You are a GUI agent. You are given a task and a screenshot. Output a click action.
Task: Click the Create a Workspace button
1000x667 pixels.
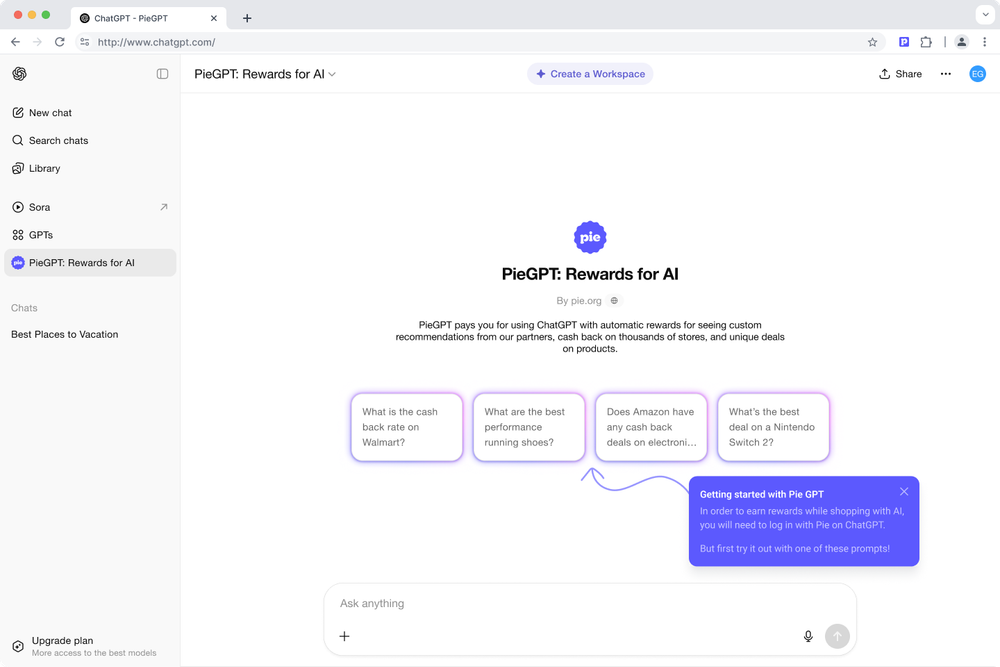coord(590,74)
